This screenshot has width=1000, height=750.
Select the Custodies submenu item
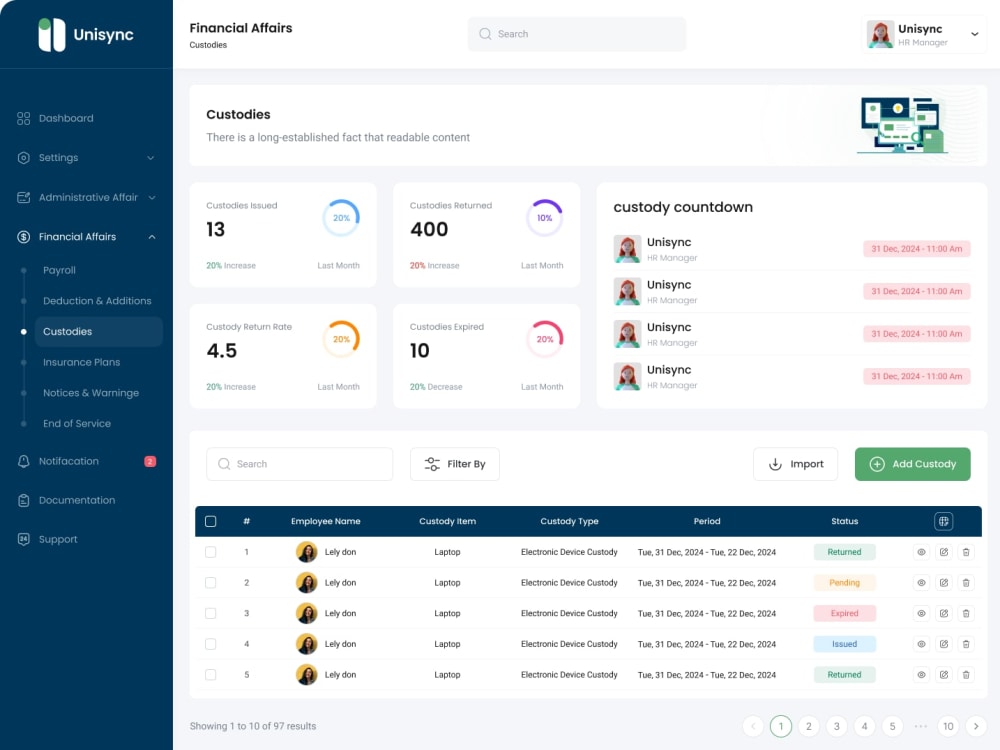pyautogui.click(x=99, y=332)
